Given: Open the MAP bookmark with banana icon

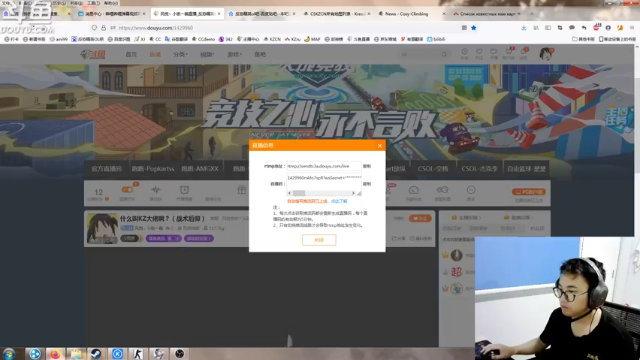Looking at the screenshot, I should tap(312, 39).
